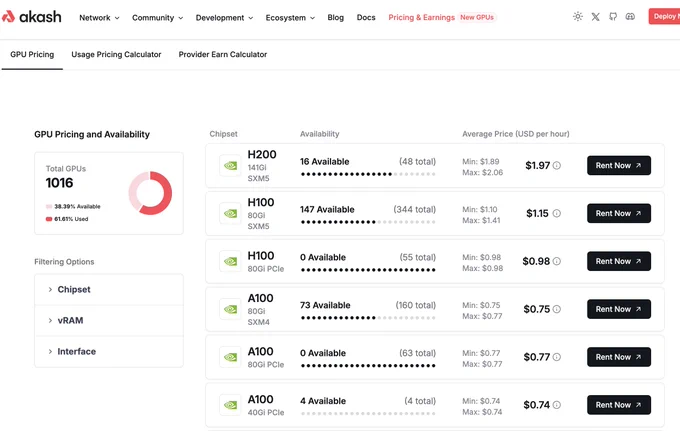
Task: Click the '(344 total)' text
Action: pos(415,209)
